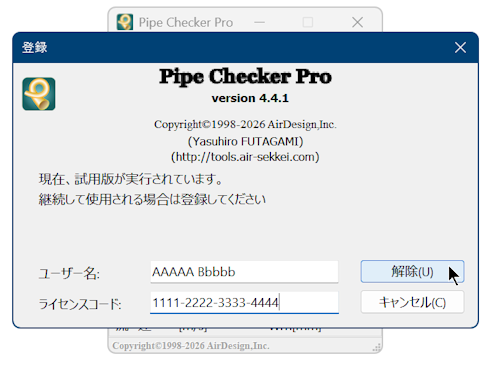Click the Pipe Checker Pro title bar icon
This screenshot has width=496, height=368.
(125, 22)
